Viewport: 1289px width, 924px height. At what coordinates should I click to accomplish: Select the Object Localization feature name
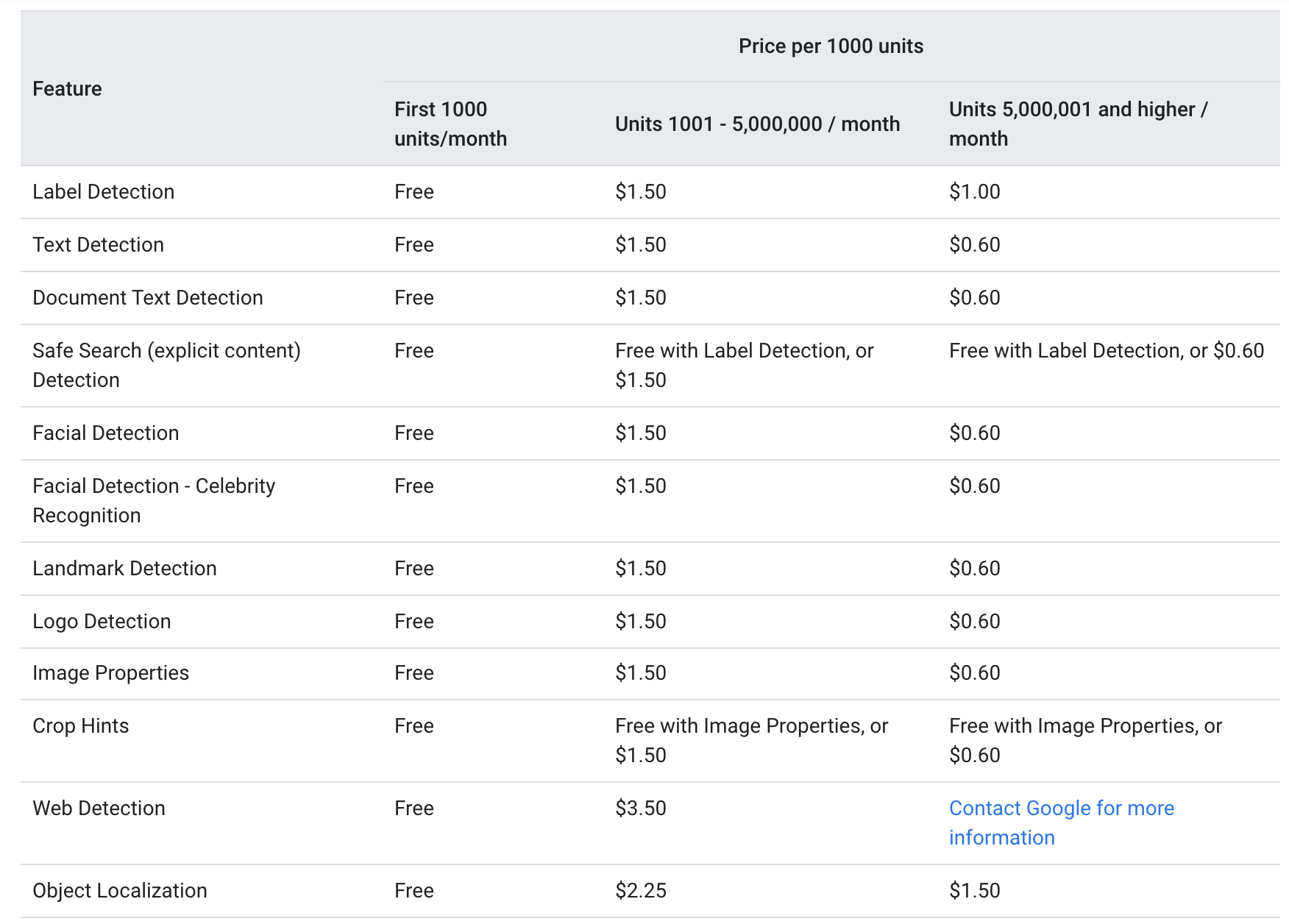(119, 890)
